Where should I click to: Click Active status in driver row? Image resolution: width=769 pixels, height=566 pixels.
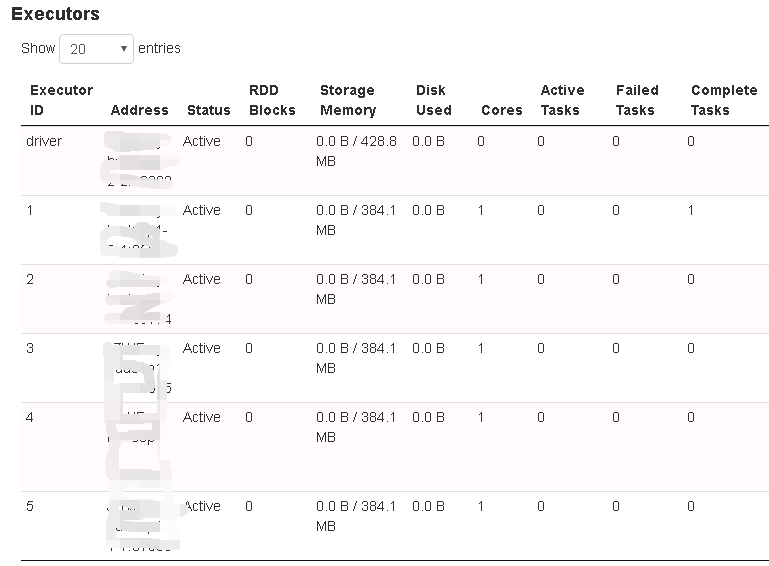click(202, 141)
